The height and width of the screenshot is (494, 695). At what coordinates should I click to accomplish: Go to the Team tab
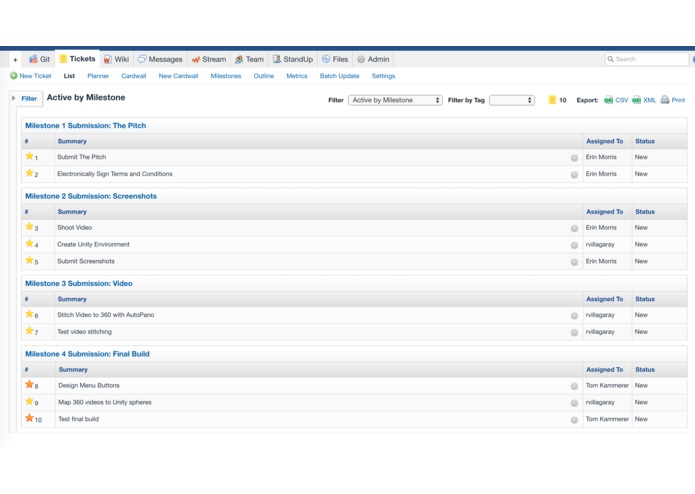point(249,59)
